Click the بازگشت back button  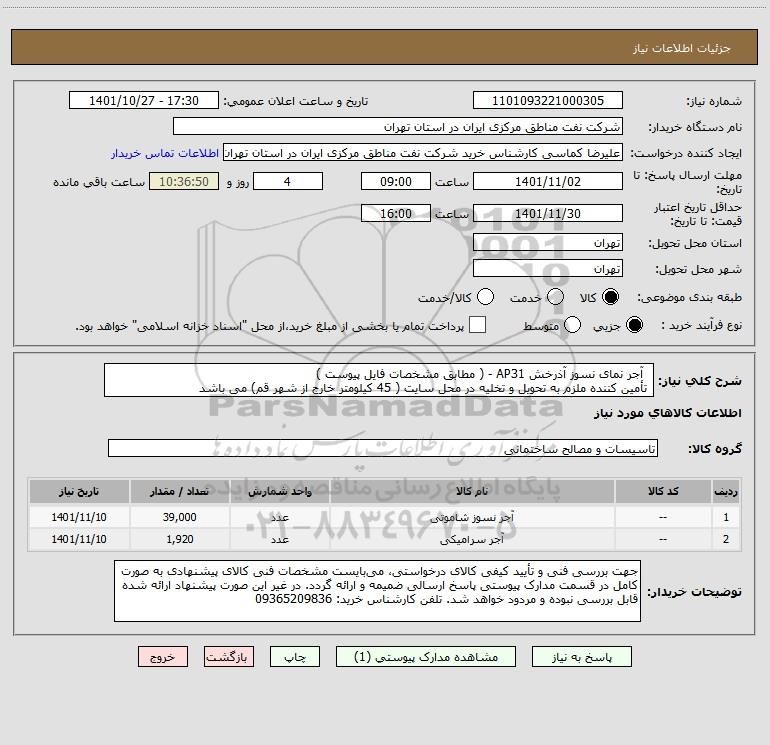coord(229,657)
